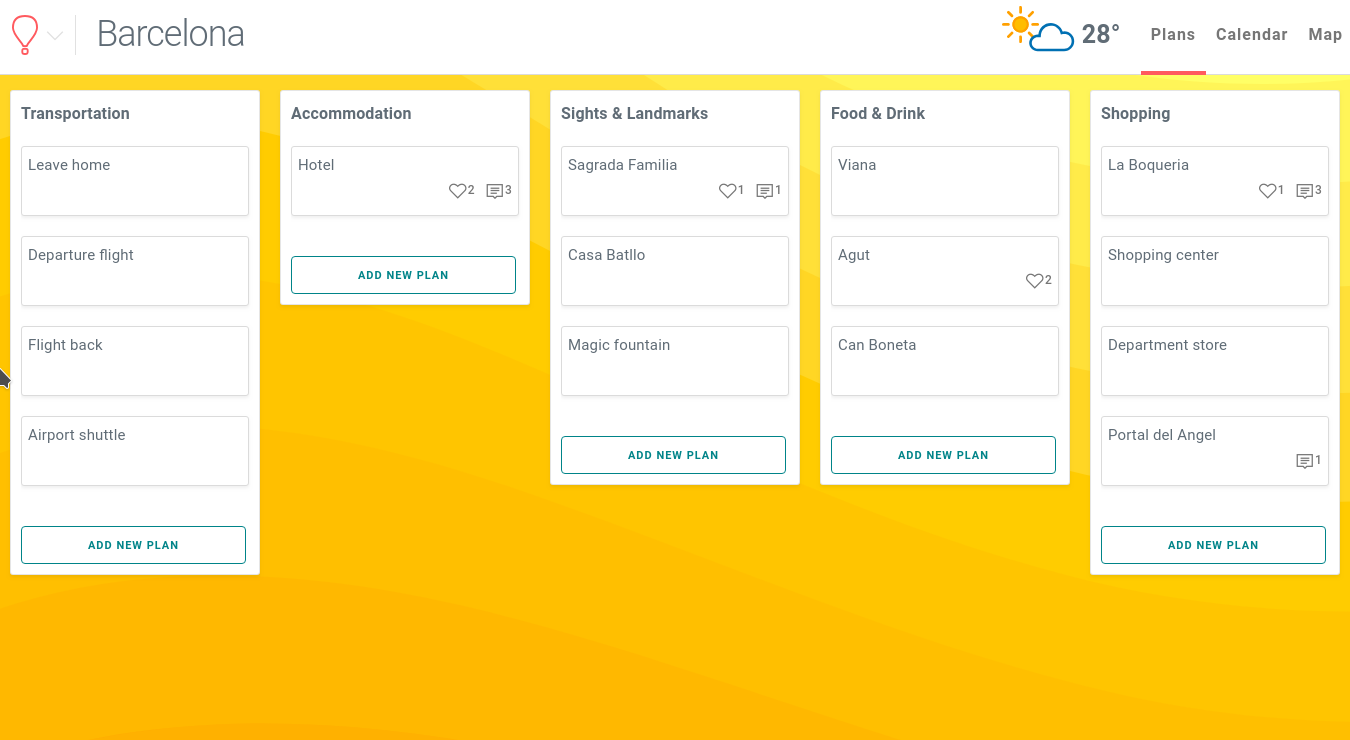Screen dimensions: 1350x740
Task: Open Sagrada Familia comments icon
Action: click(x=764, y=191)
